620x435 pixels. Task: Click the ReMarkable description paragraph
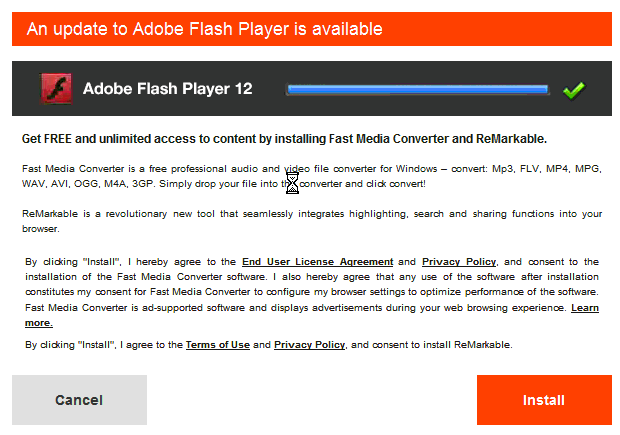(x=312, y=221)
